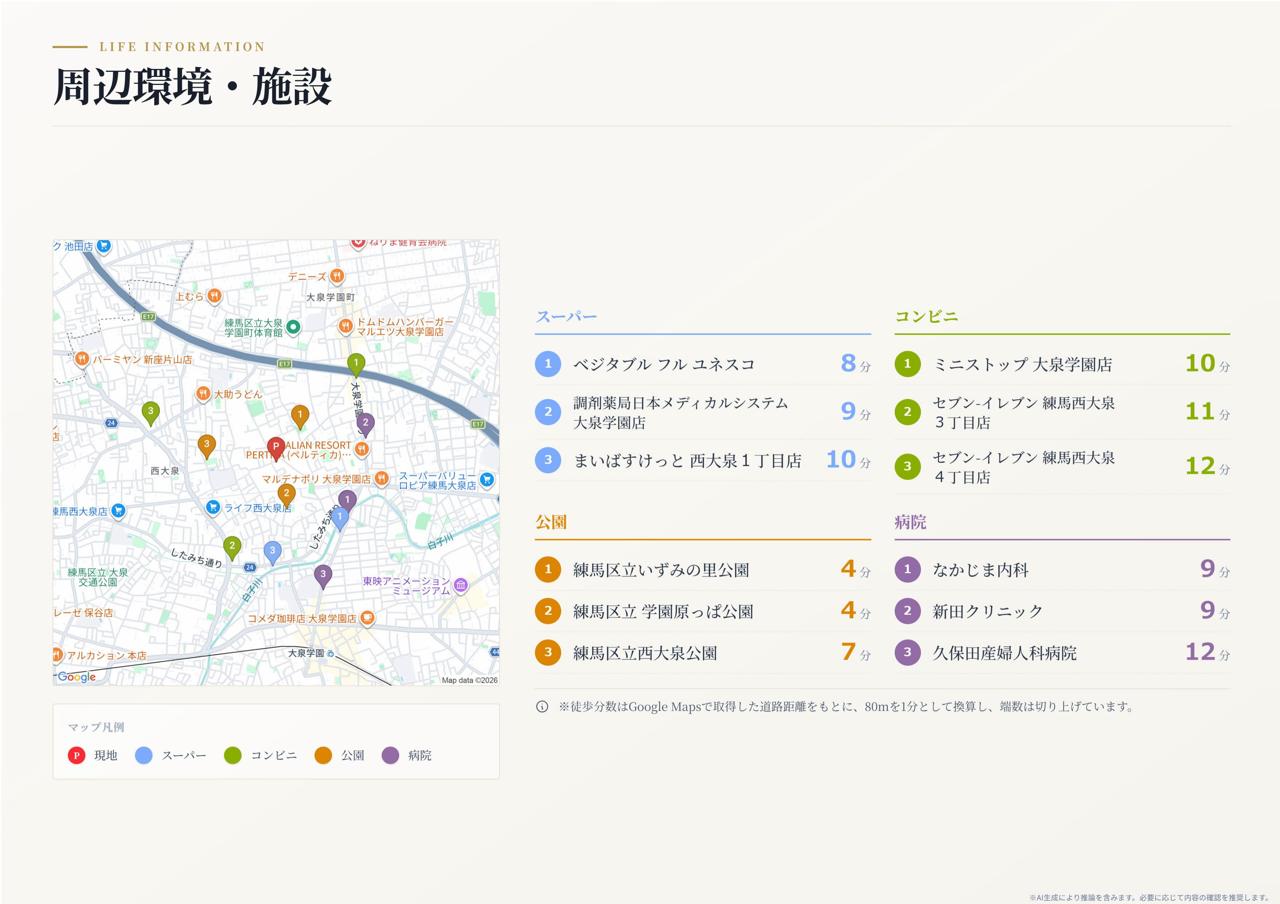Screen dimensions: 1280x904
Task: Select the ベジタブル フル ユネスコ entry name
Action: [664, 364]
